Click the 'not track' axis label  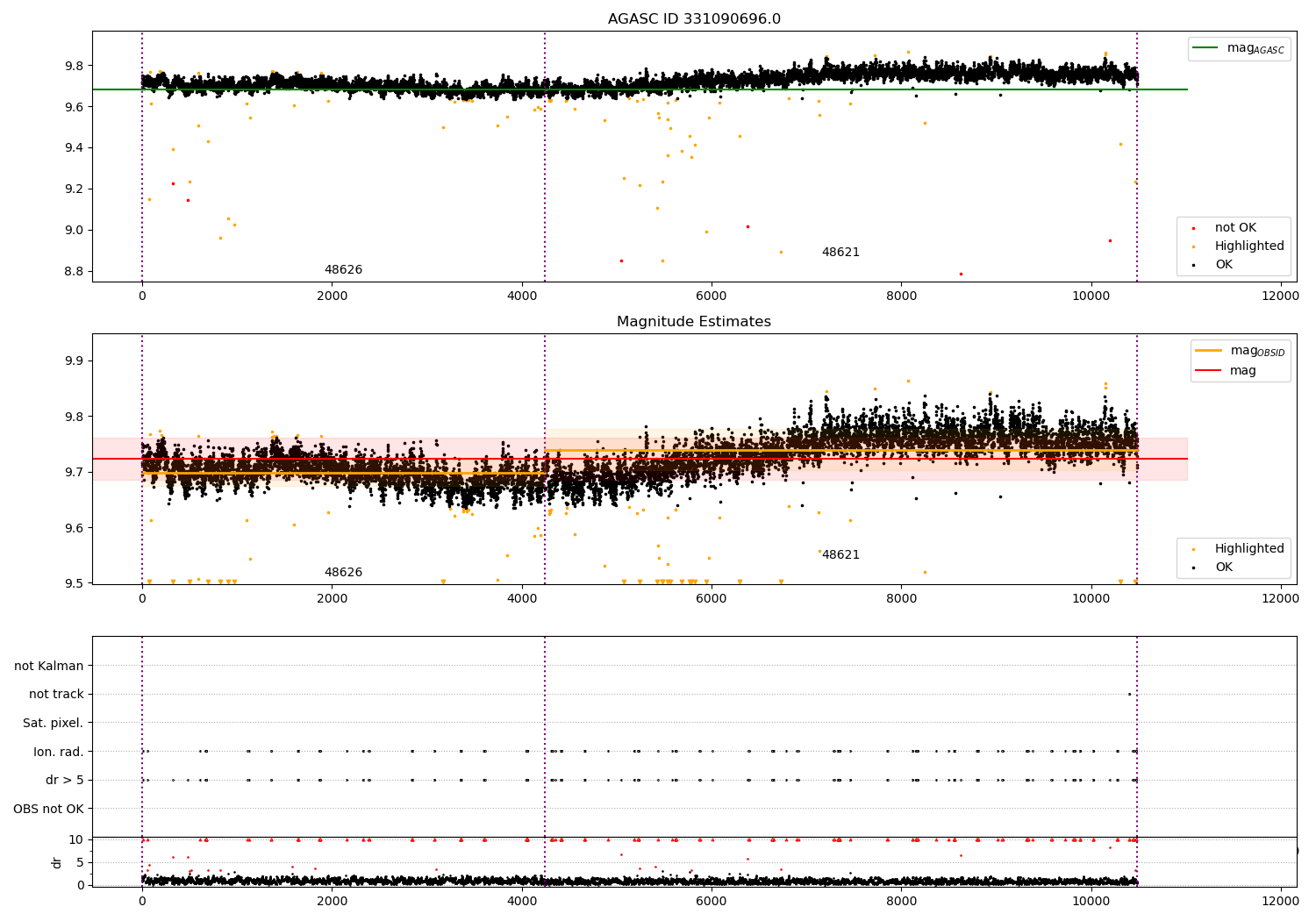click(x=56, y=695)
